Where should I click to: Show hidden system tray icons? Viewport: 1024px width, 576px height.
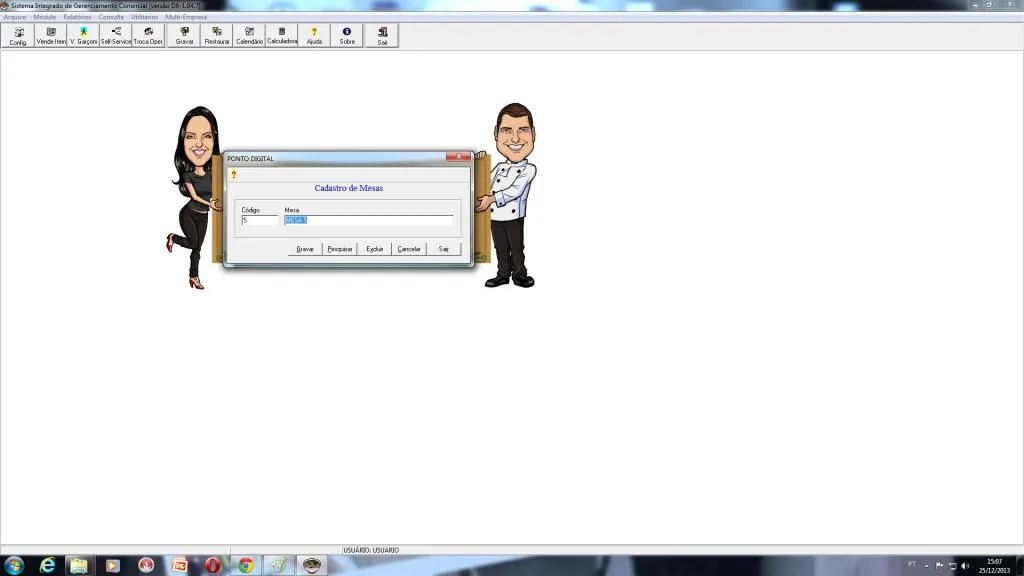pyautogui.click(x=926, y=566)
